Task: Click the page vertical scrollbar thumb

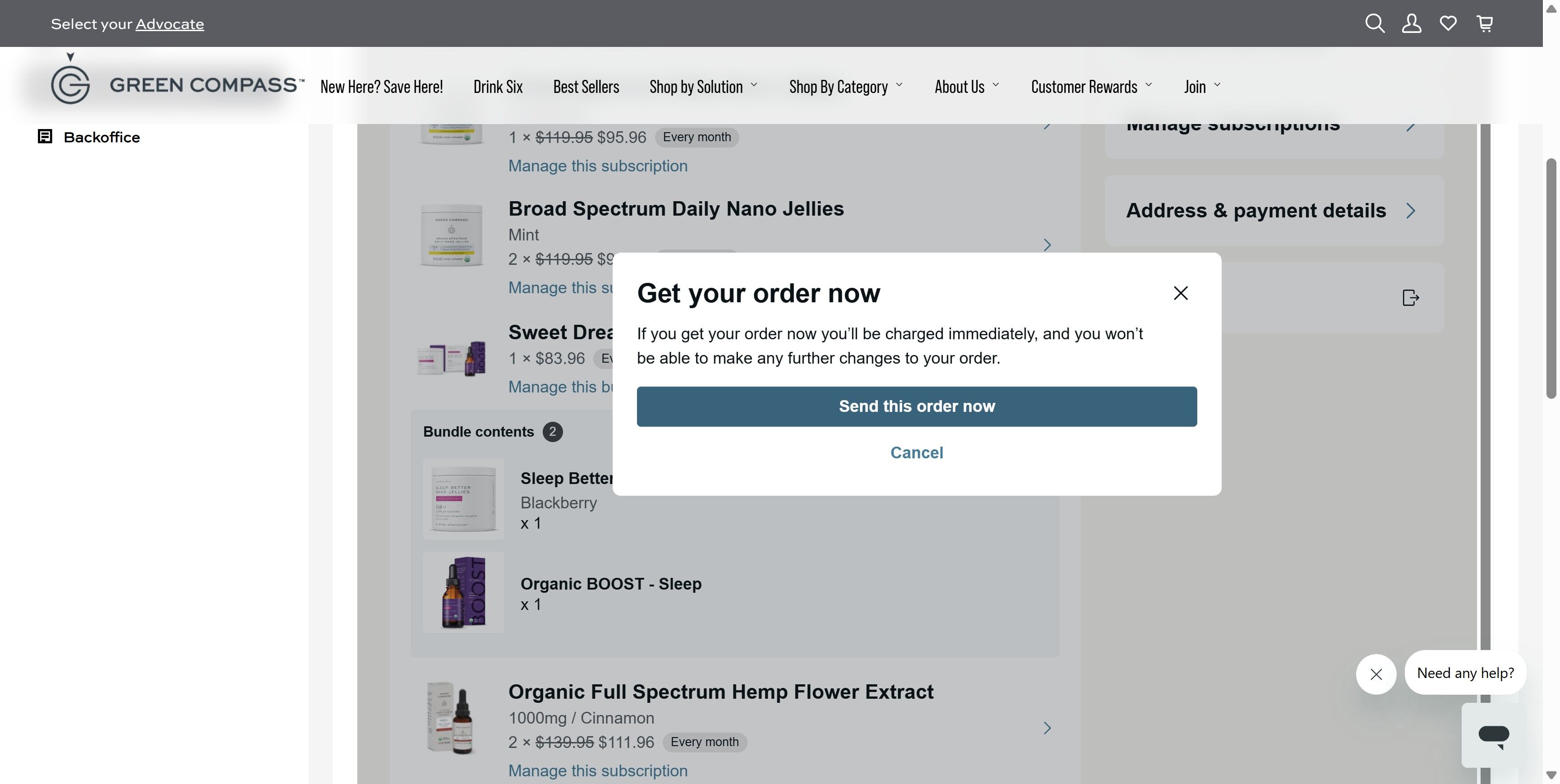Action: click(x=1551, y=278)
